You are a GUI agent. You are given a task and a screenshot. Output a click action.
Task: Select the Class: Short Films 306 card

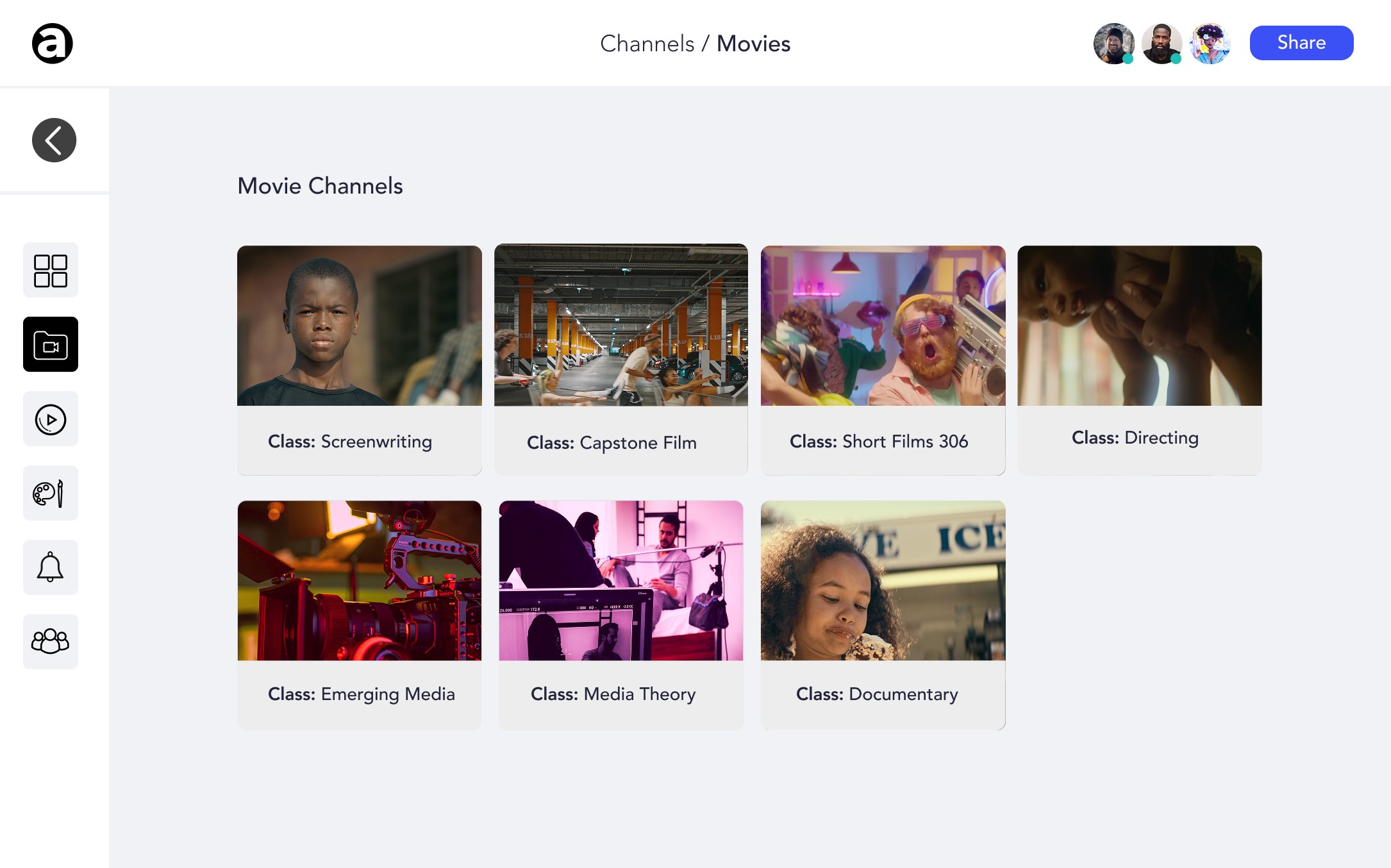click(x=883, y=360)
